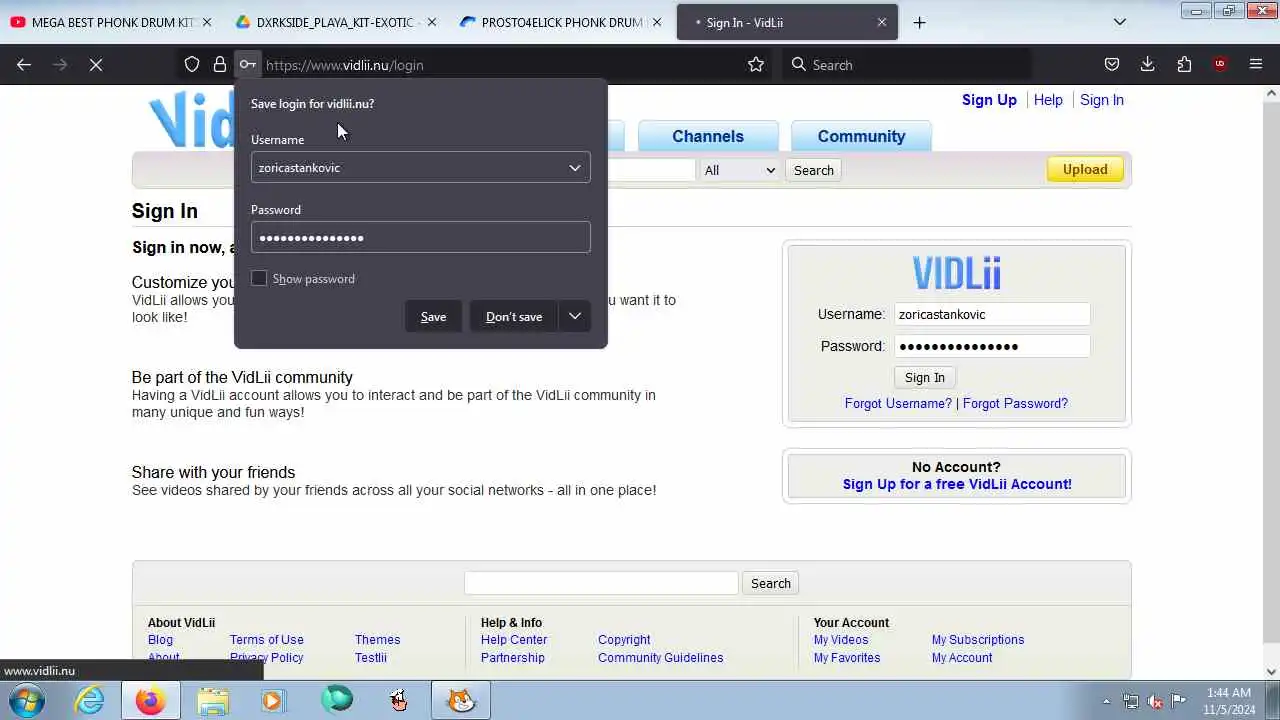The height and width of the screenshot is (720, 1280).
Task: Click the site security padlock icon
Action: (220, 65)
